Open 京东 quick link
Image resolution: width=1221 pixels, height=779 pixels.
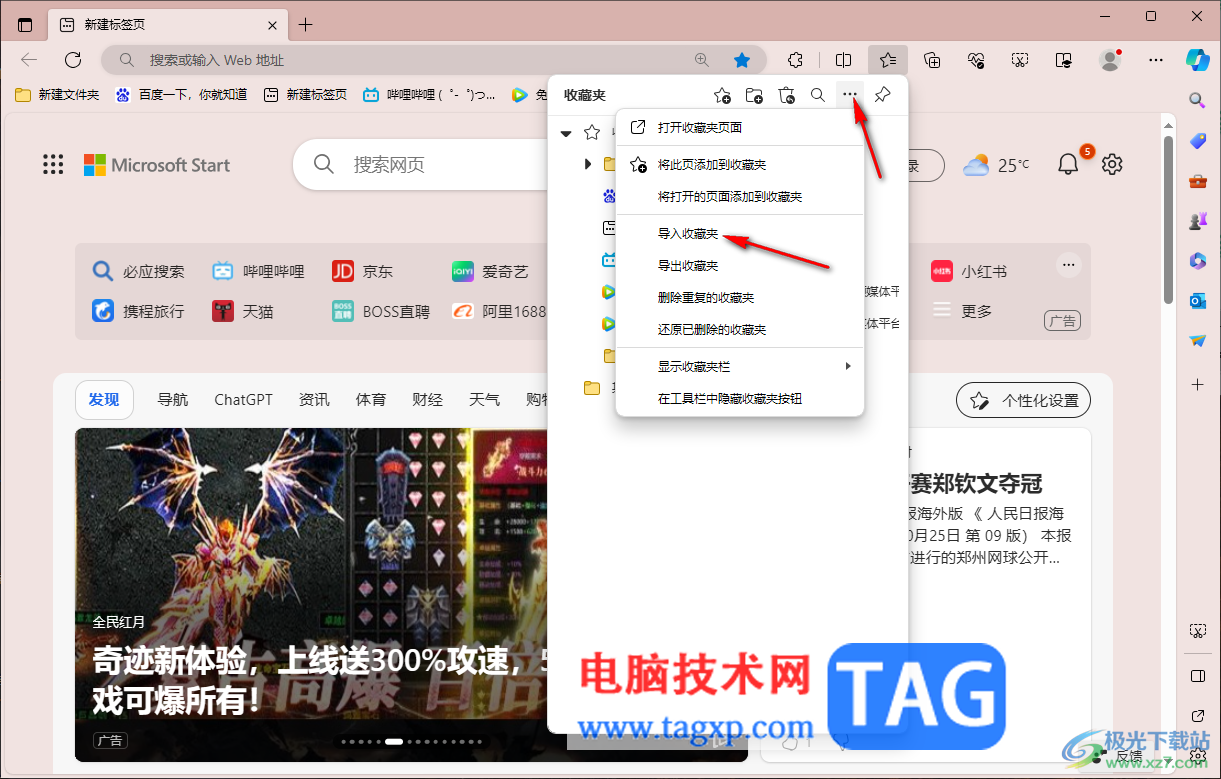tap(363, 271)
